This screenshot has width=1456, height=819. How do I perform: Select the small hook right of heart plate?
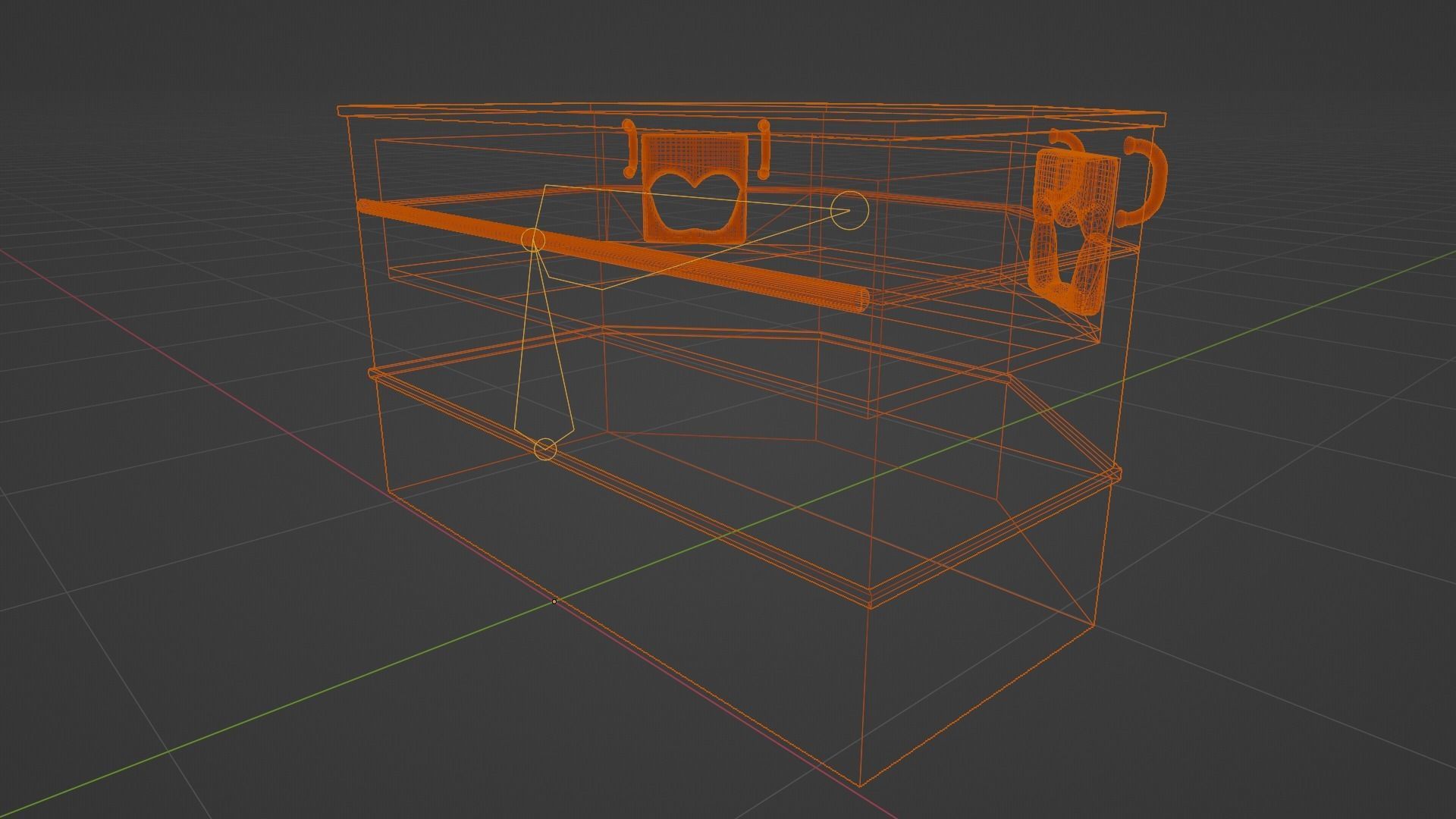(764, 150)
